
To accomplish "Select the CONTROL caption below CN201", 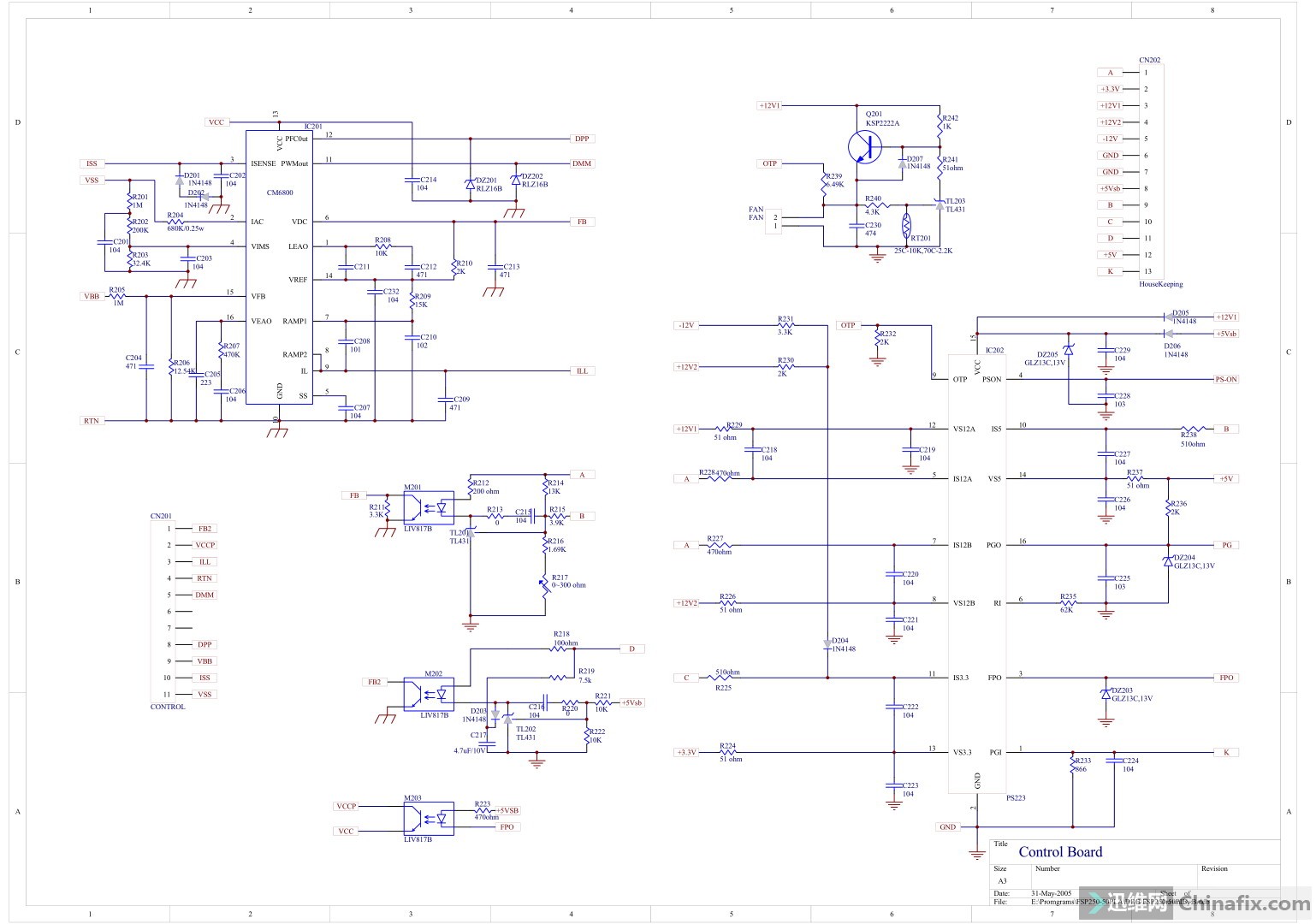I will [x=168, y=707].
